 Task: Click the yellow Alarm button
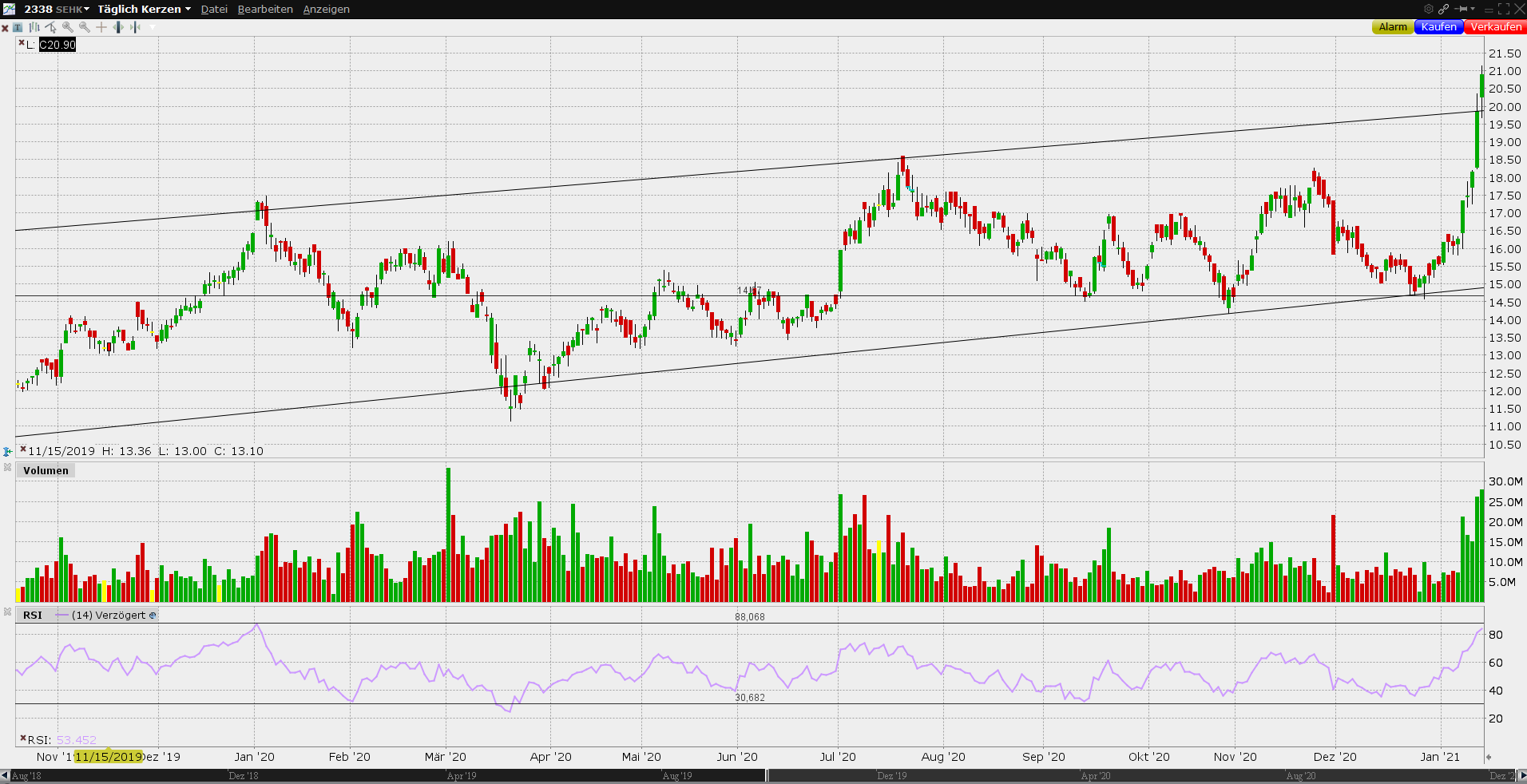[1392, 26]
